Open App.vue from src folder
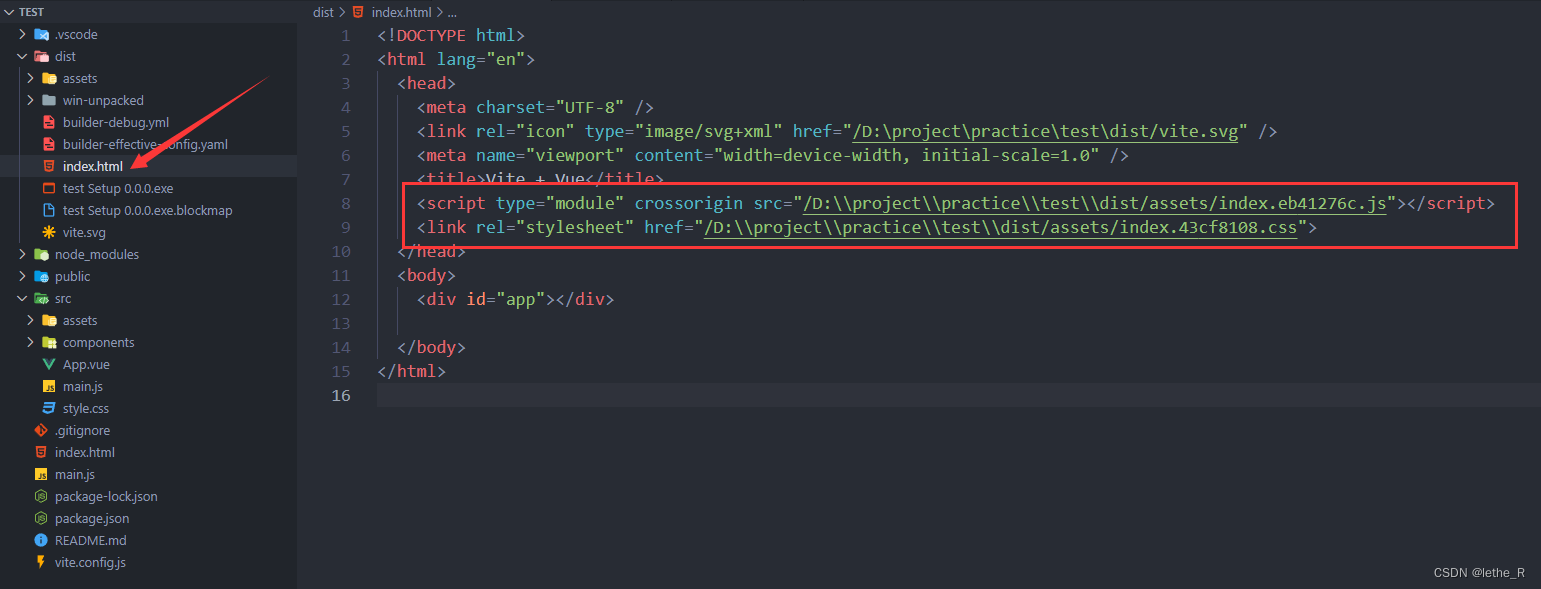 [87, 364]
